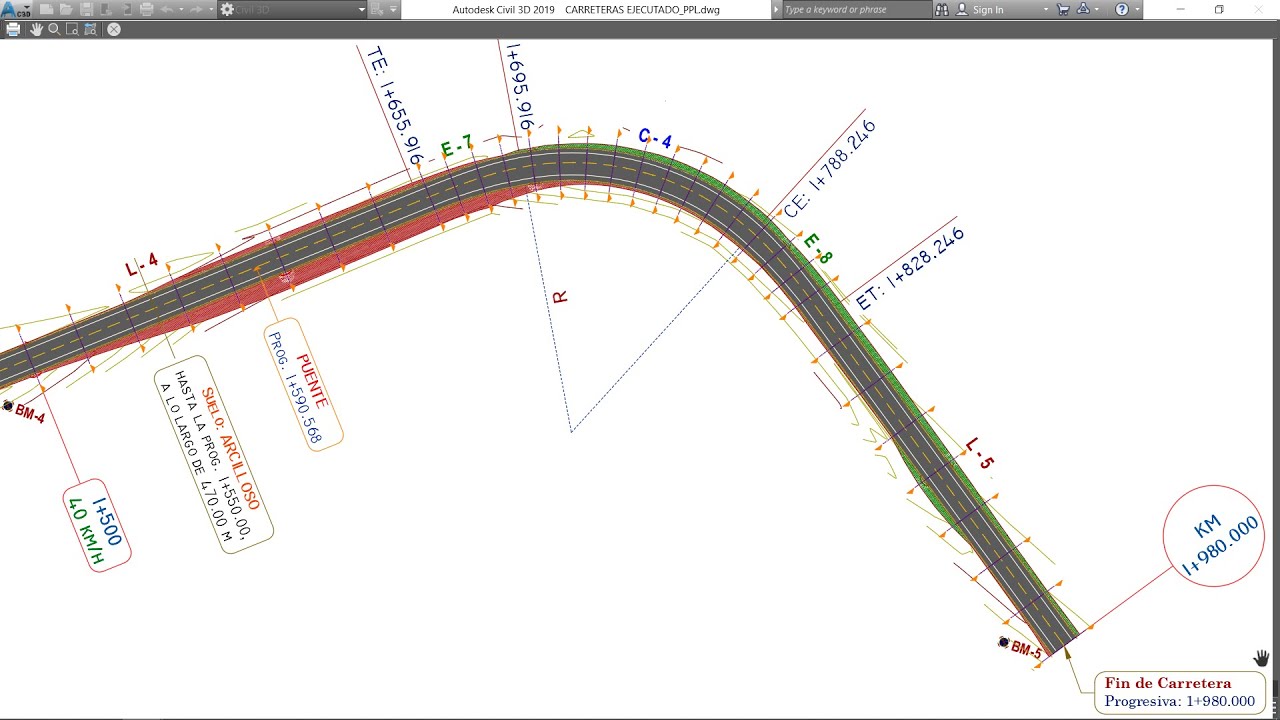Expand the search field arrow

coord(776,9)
